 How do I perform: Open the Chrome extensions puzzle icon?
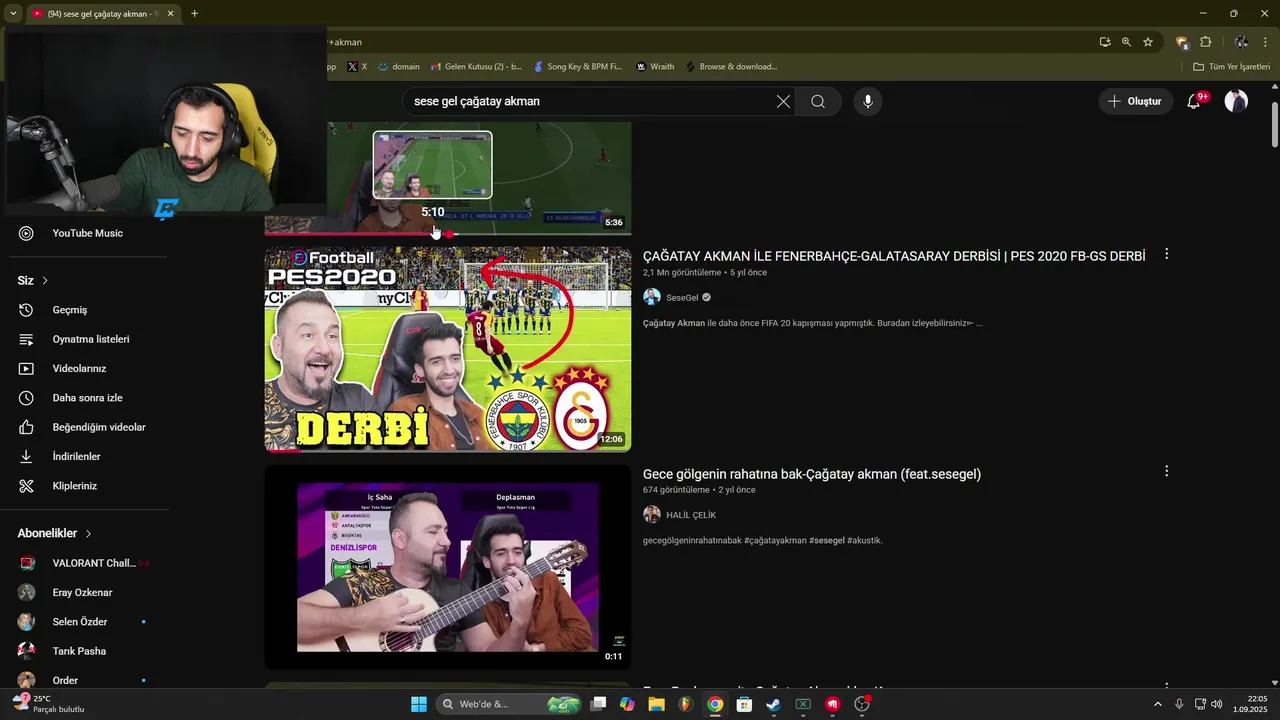click(x=1205, y=42)
